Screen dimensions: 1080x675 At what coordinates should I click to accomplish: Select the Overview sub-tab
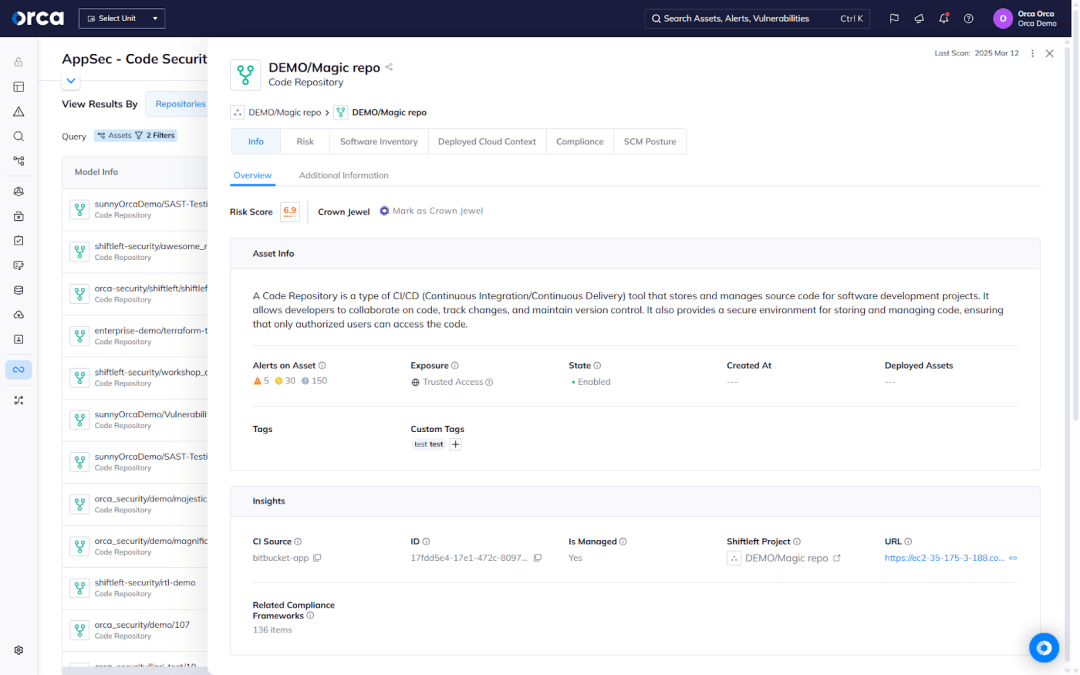click(253, 176)
